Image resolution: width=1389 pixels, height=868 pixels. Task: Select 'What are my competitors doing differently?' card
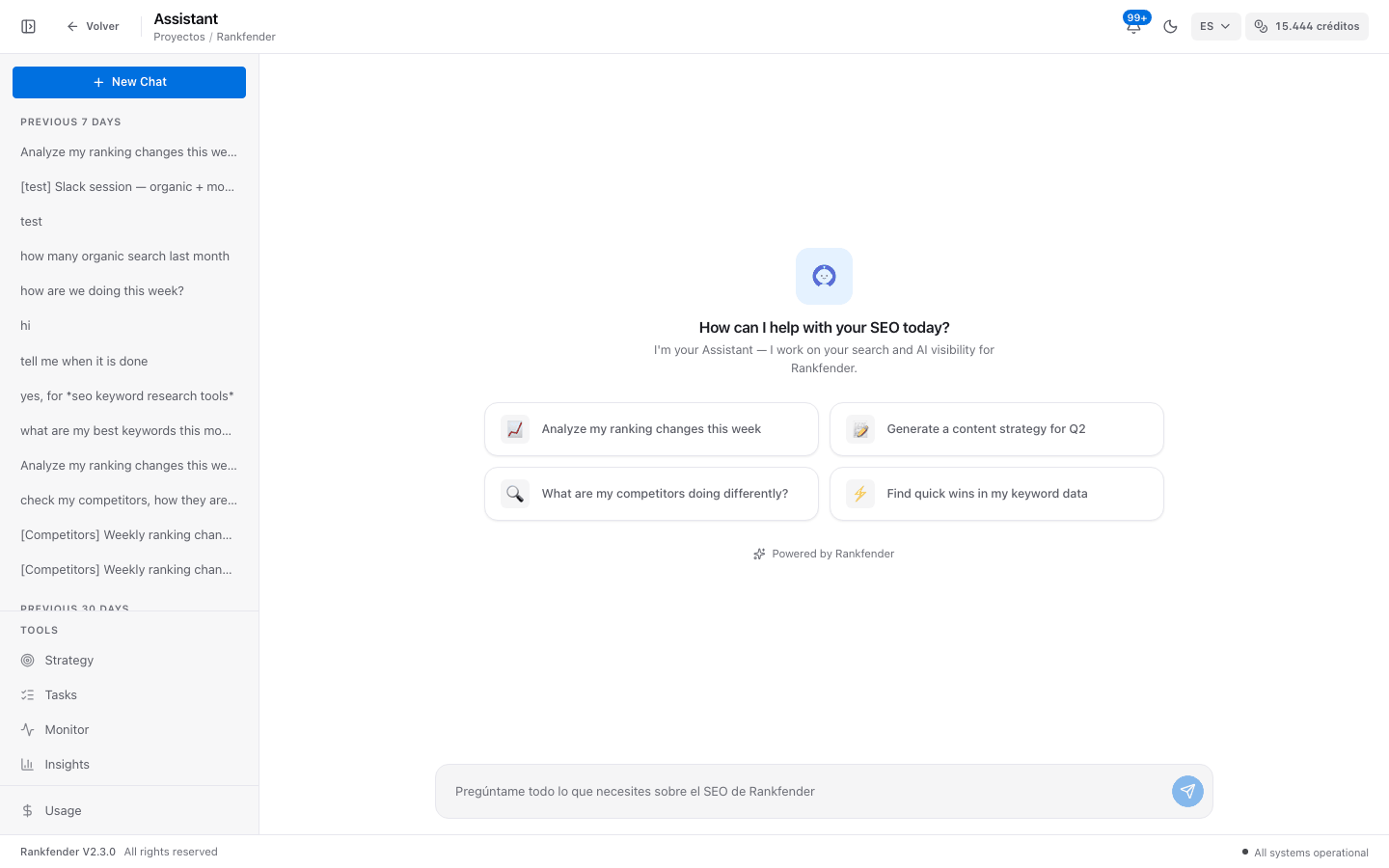point(651,494)
